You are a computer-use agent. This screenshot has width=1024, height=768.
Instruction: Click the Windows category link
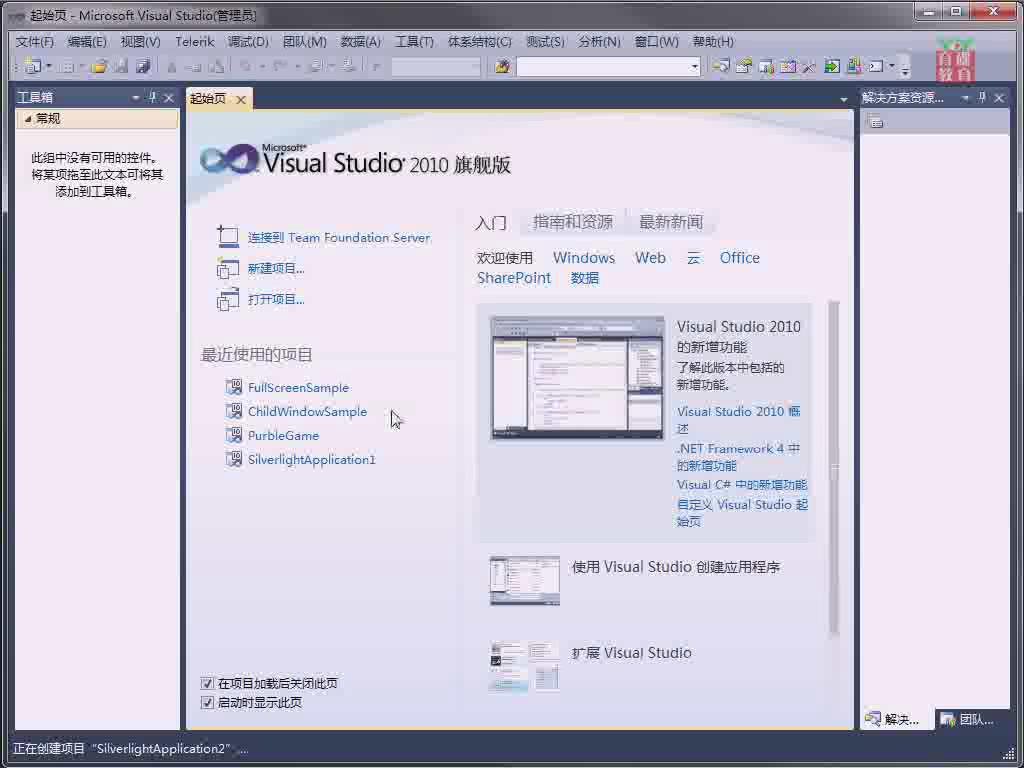point(584,258)
